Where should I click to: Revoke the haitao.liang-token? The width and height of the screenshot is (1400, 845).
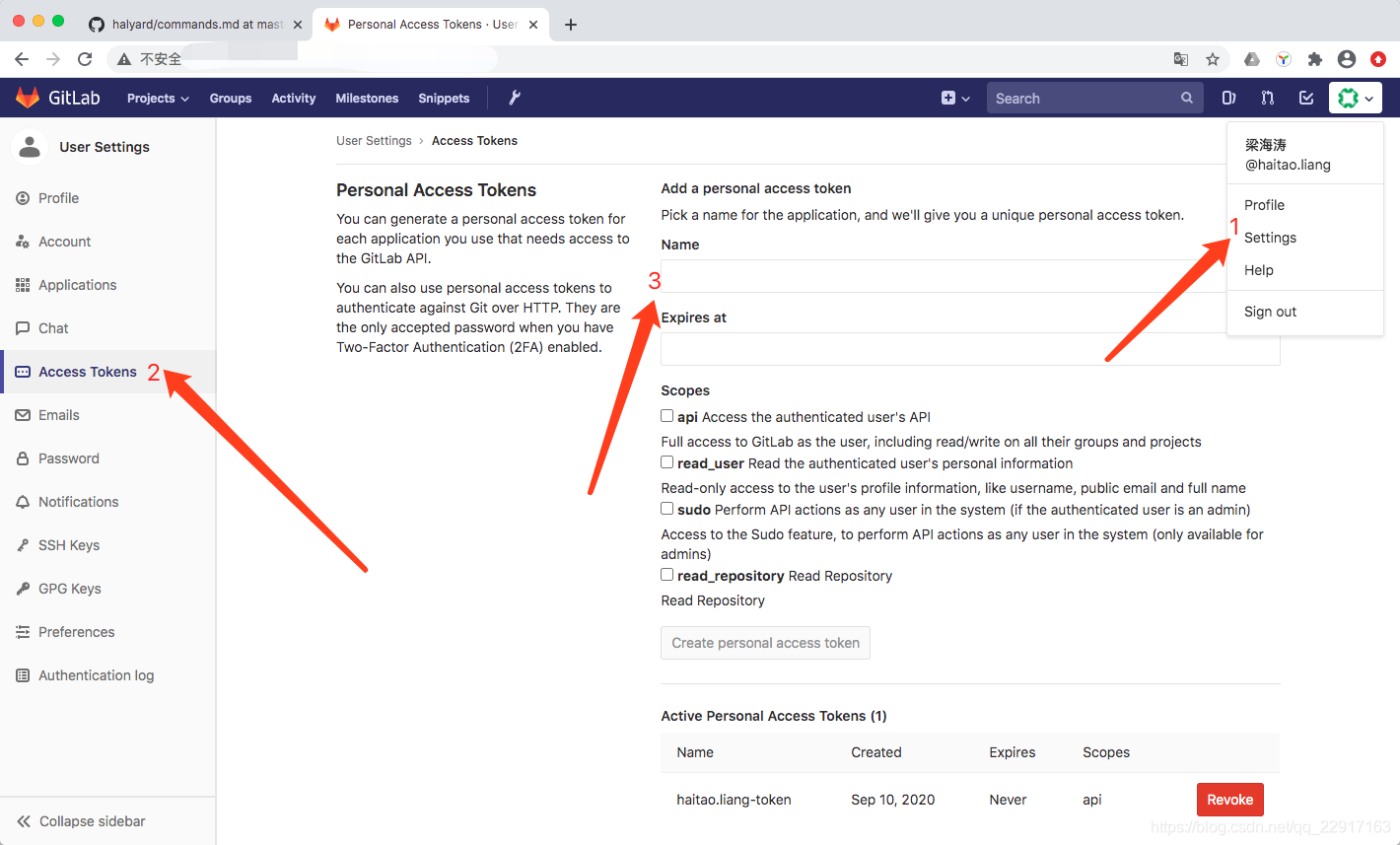coord(1229,800)
